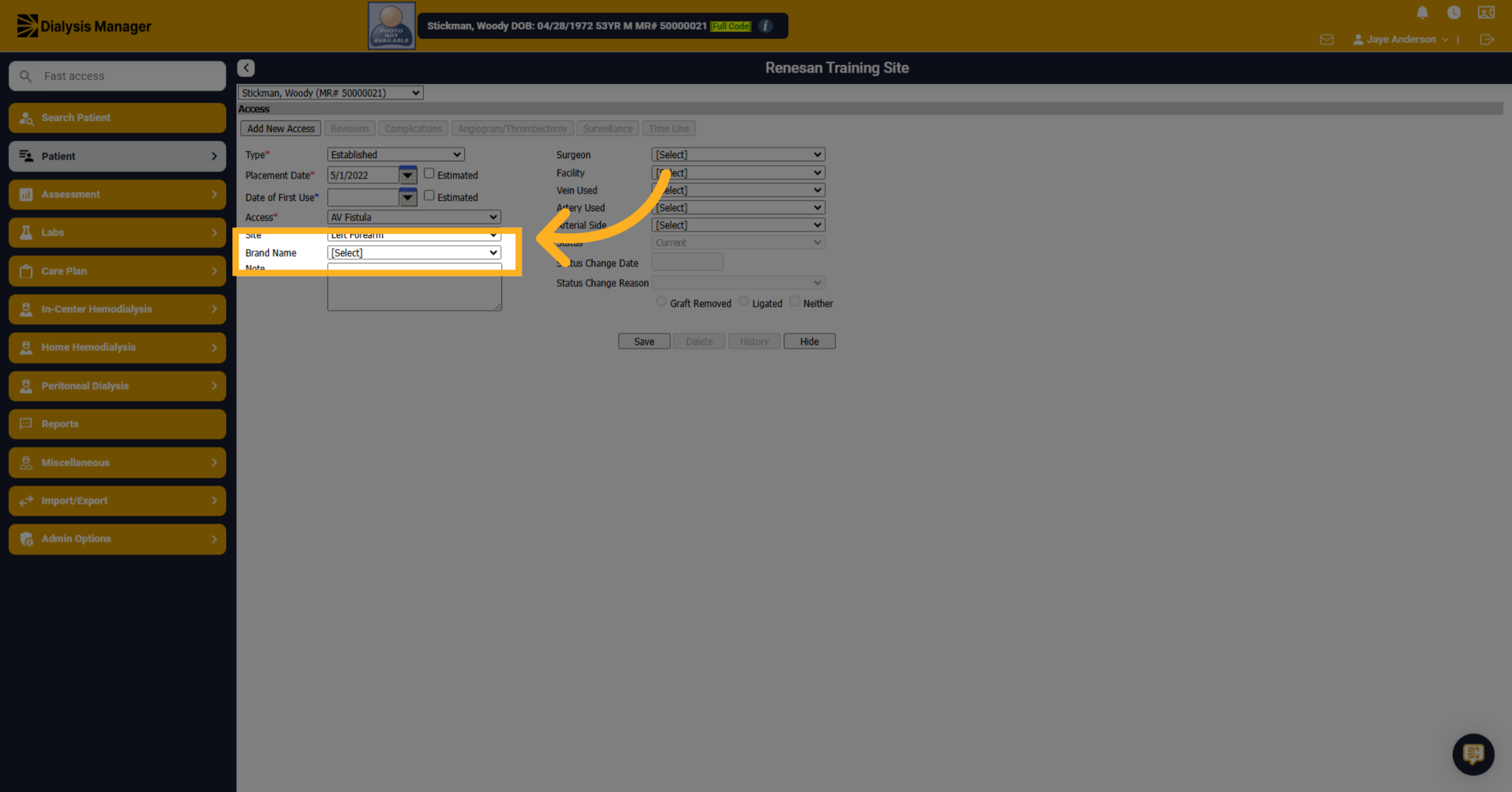Screen dimensions: 1512x792
Task: Click the History button
Action: click(x=754, y=341)
